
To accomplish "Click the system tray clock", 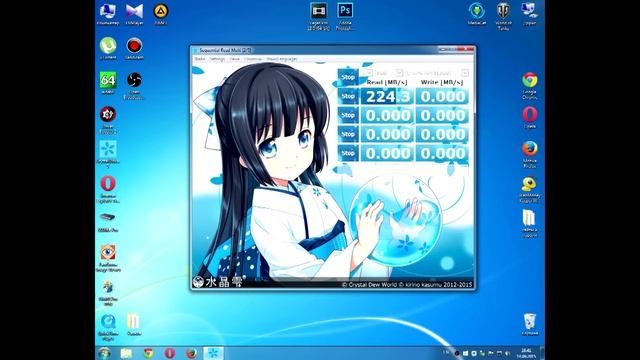I will tap(526, 353).
